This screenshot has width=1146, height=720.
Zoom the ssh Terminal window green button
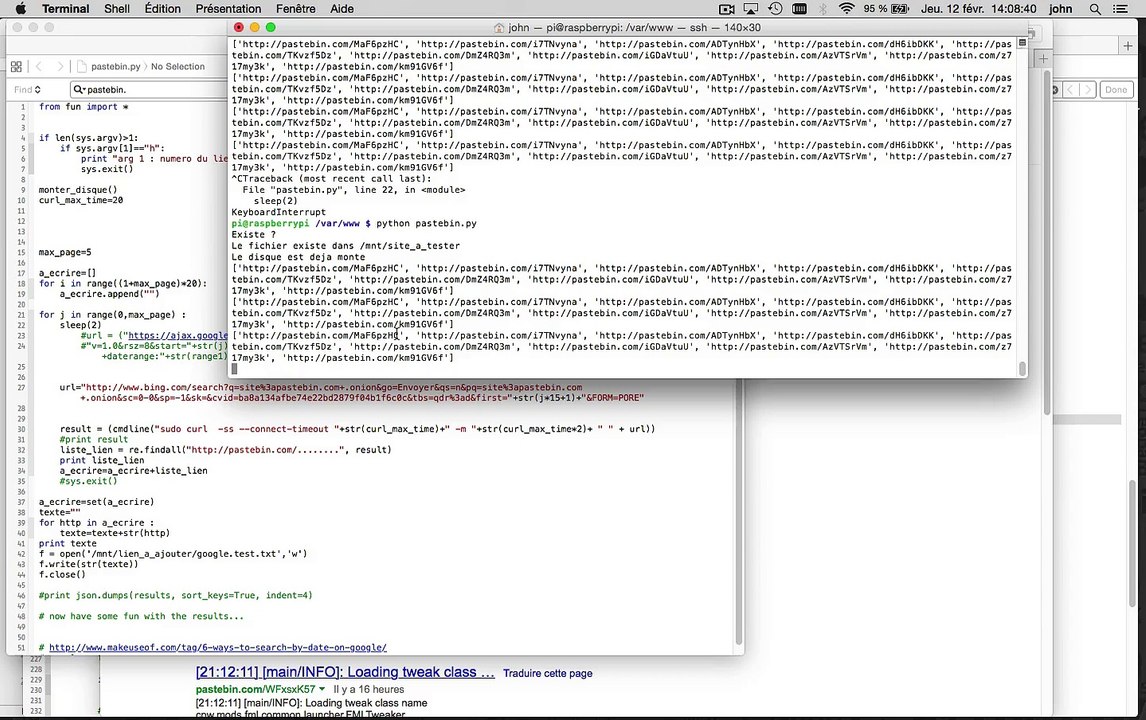270,27
